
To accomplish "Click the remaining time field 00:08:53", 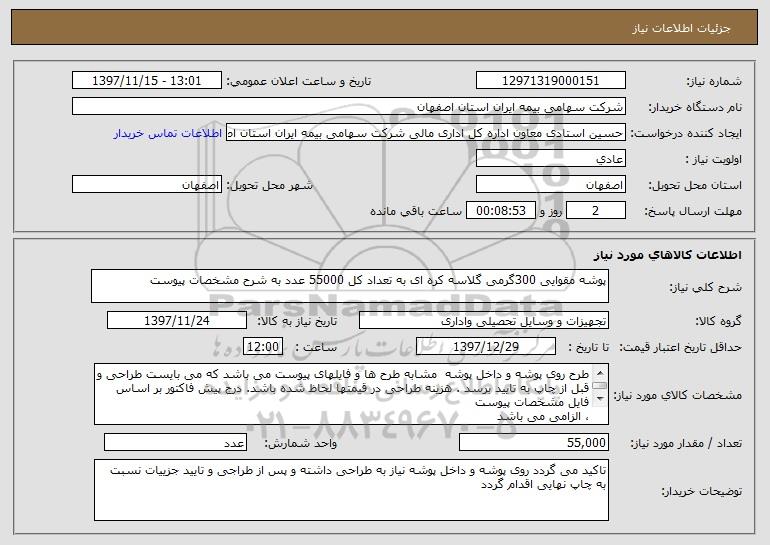I will tap(500, 211).
